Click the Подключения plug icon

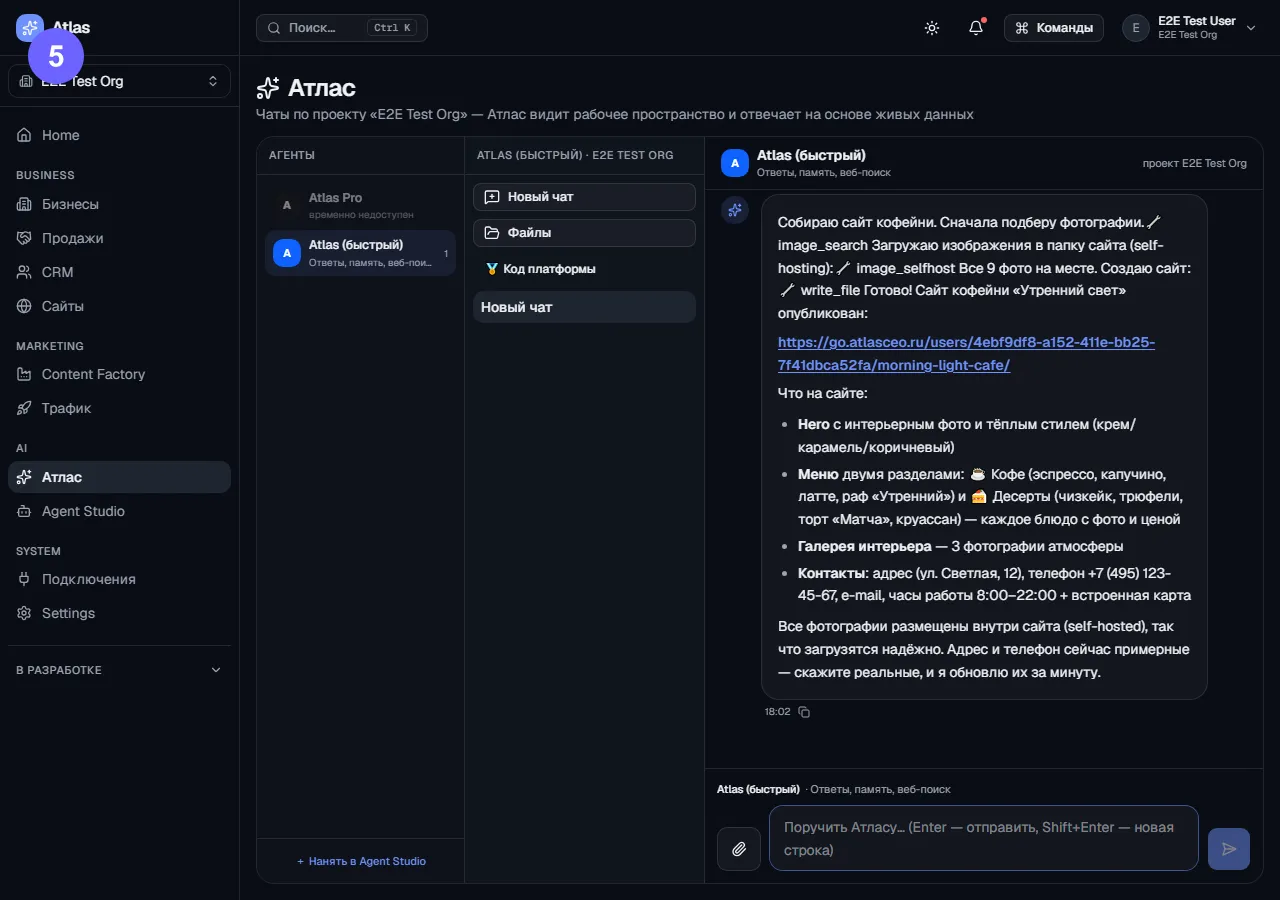click(24, 579)
